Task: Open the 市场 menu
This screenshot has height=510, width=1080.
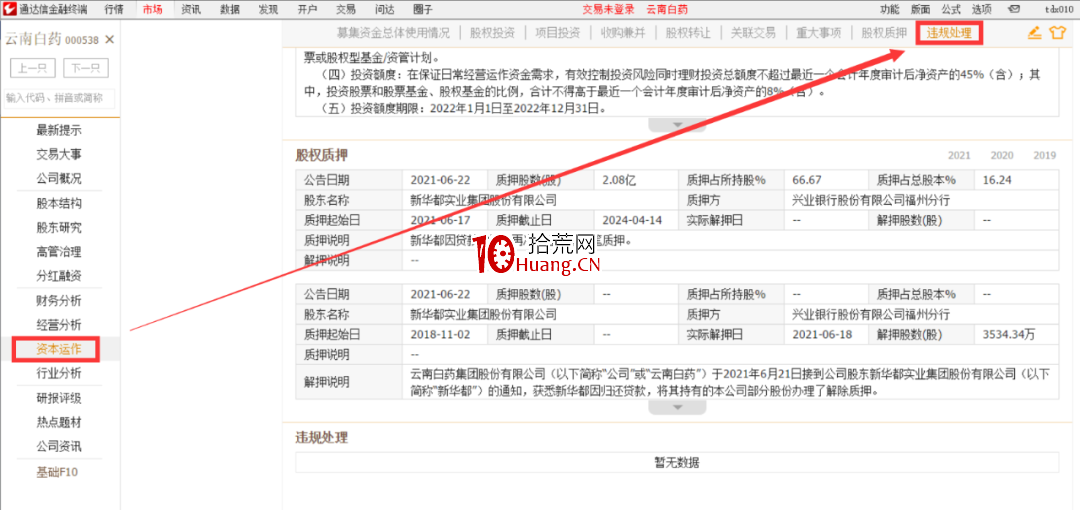Action: coord(153,9)
